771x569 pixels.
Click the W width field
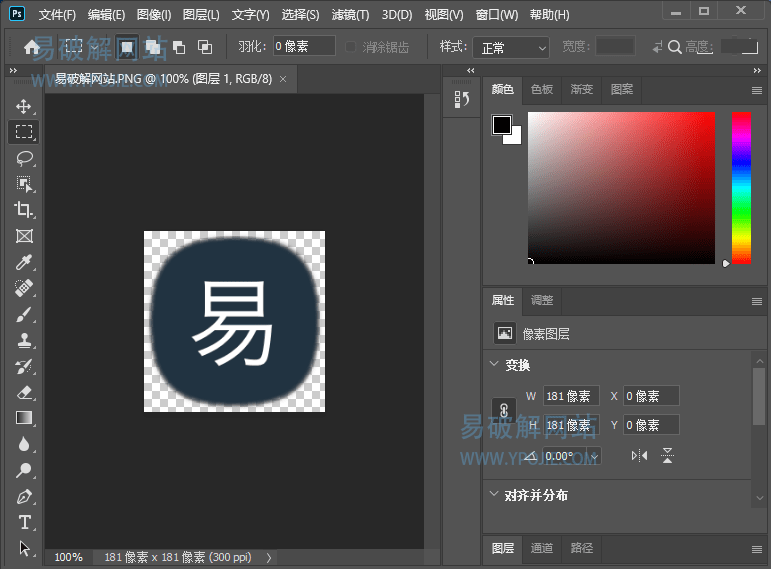pyautogui.click(x=571, y=396)
